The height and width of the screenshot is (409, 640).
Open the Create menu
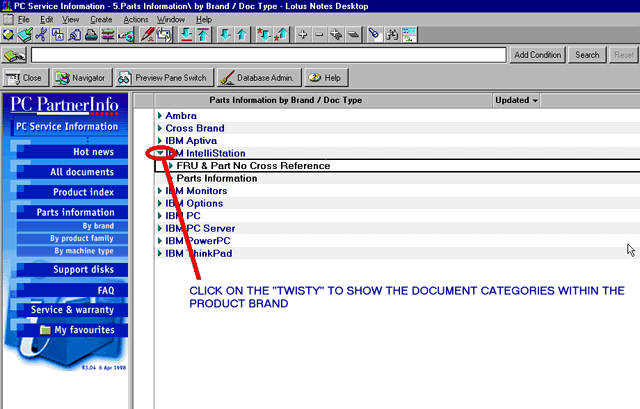click(x=101, y=19)
